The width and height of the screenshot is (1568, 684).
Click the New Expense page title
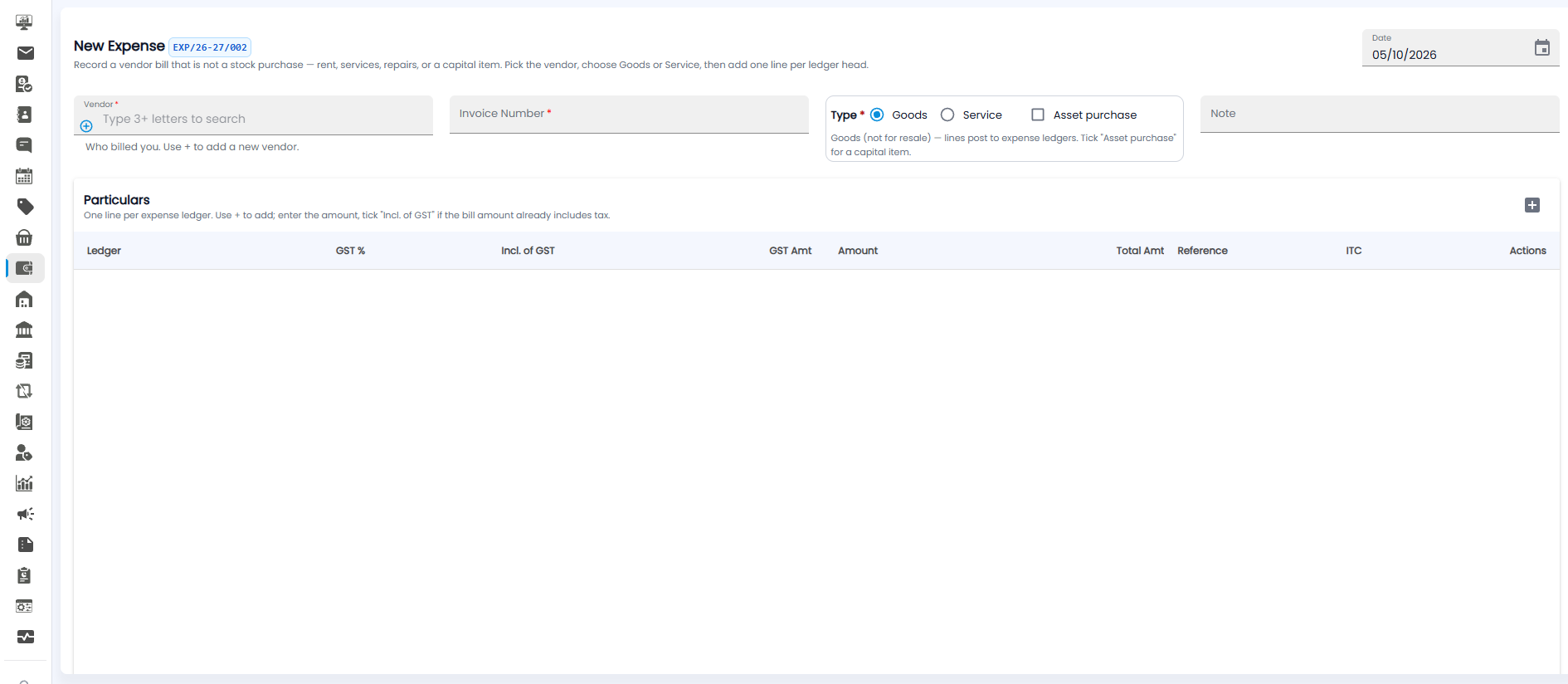point(119,46)
